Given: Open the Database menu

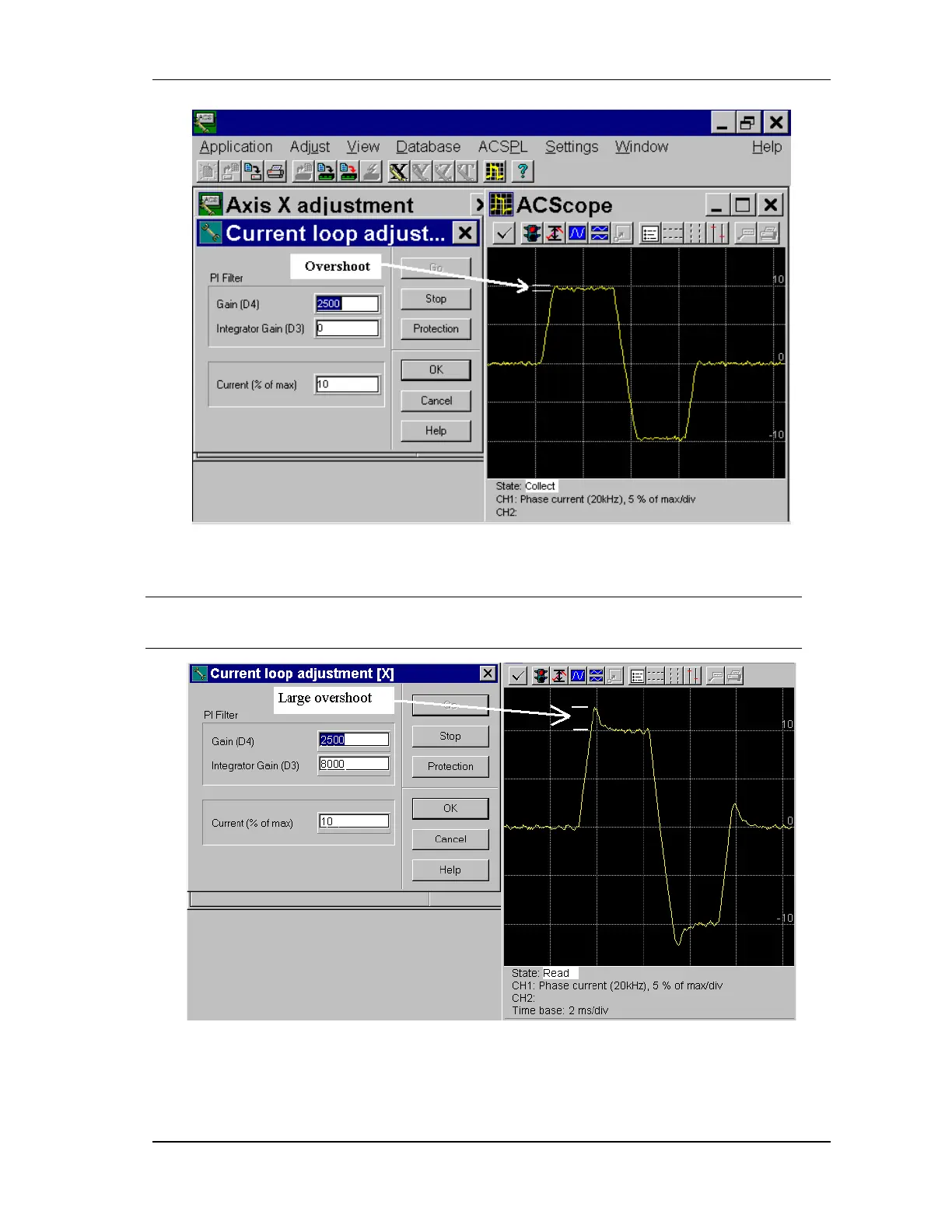Looking at the screenshot, I should coord(428,147).
